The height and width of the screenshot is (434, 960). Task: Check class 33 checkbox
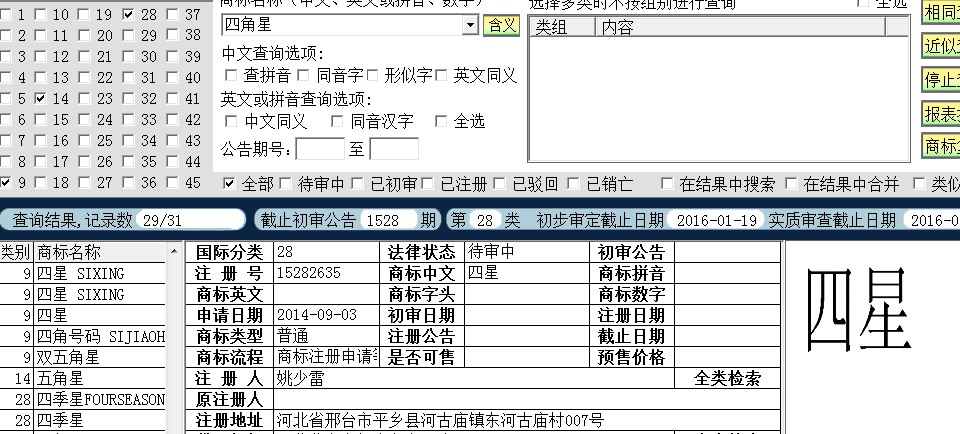click(129, 119)
